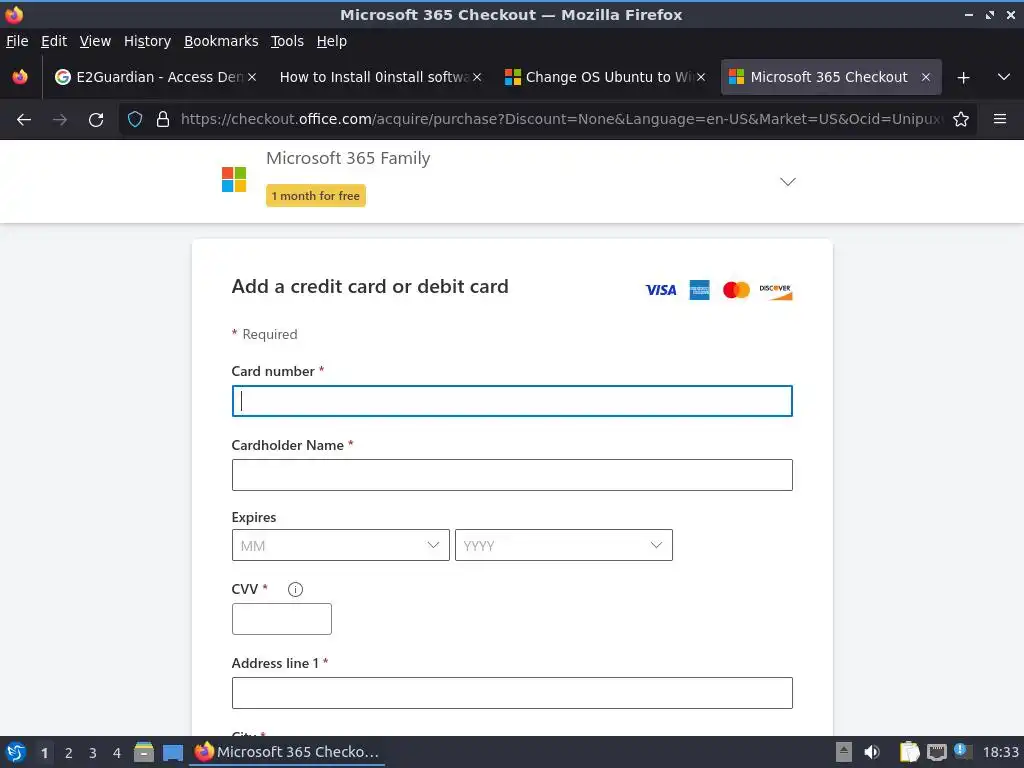Click the show desktop taskbar icon
Screen dimensions: 1024x768
pyautogui.click(x=173, y=753)
